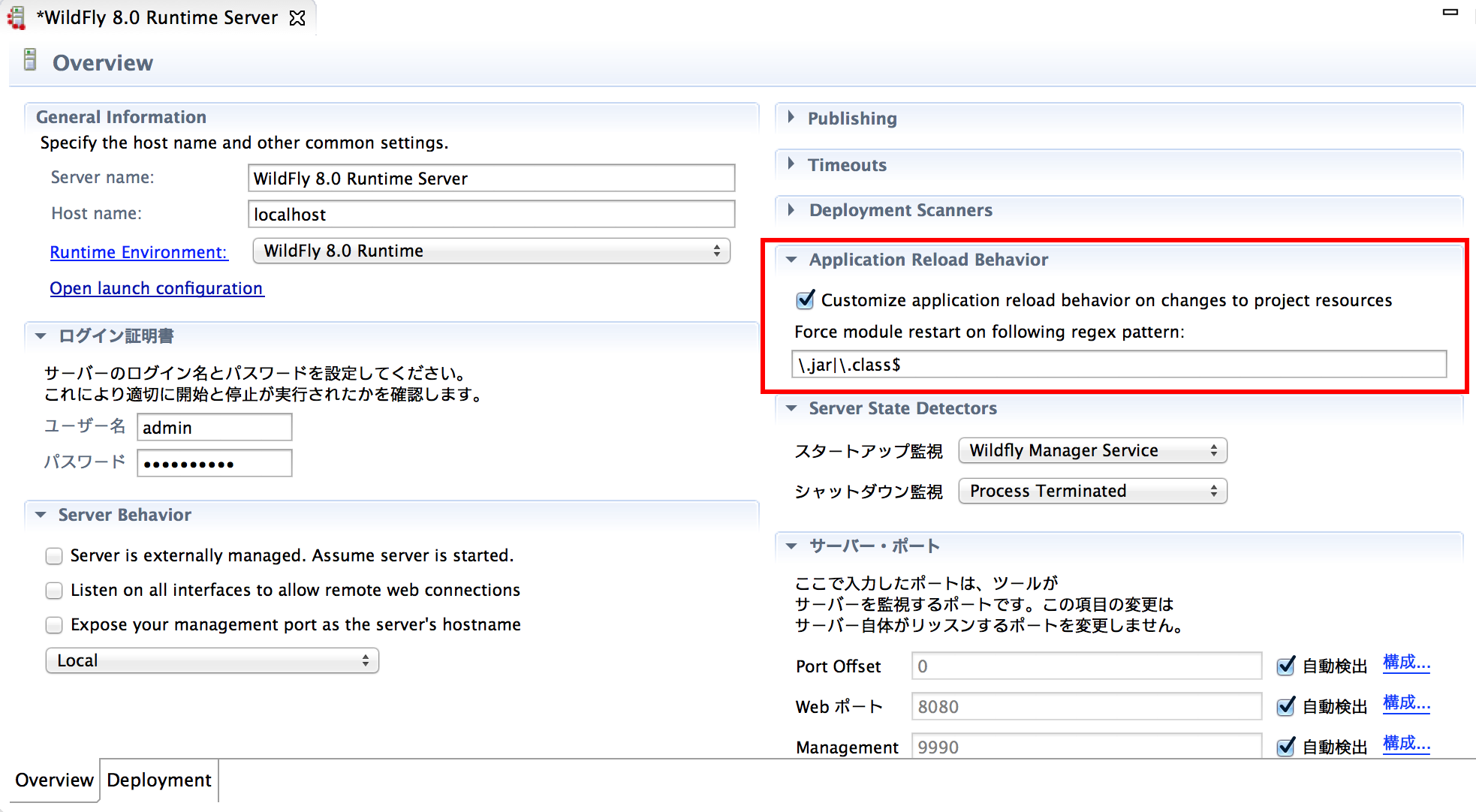The width and height of the screenshot is (1476, 812).
Task: Minimize the editor panel
Action: [1450, 12]
